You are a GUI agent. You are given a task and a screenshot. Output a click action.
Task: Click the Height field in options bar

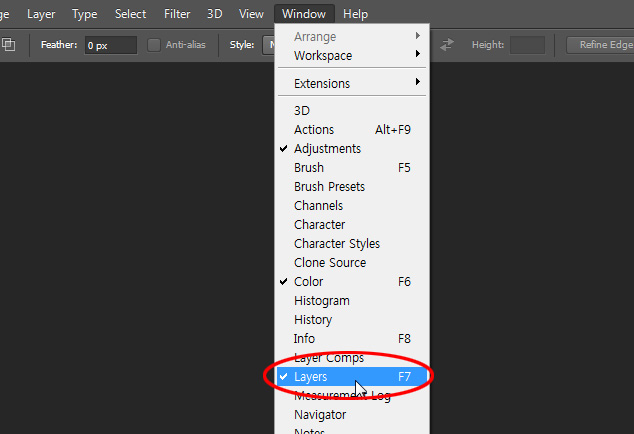(527, 45)
